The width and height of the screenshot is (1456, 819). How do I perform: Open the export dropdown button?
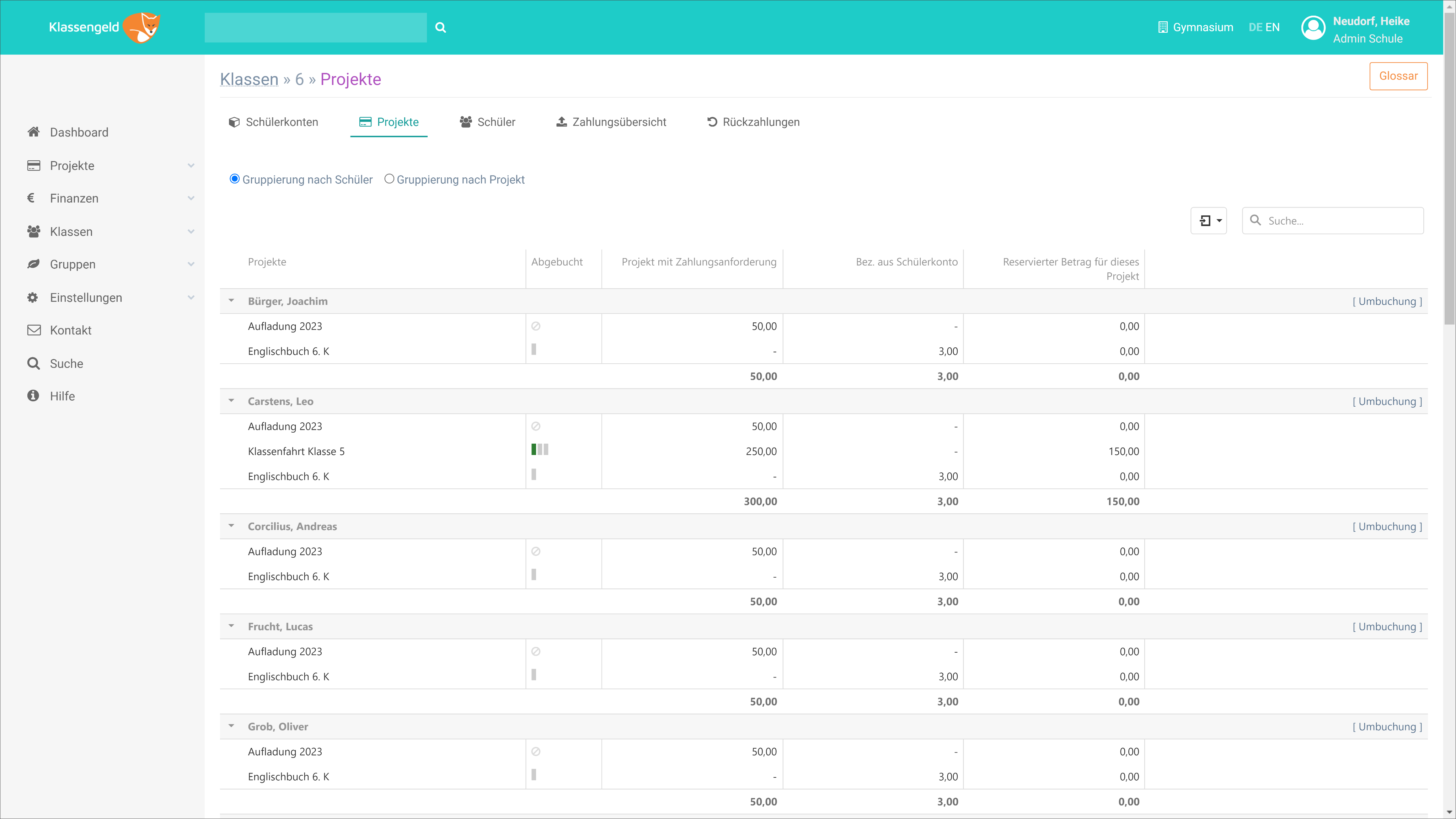pyautogui.click(x=1209, y=220)
